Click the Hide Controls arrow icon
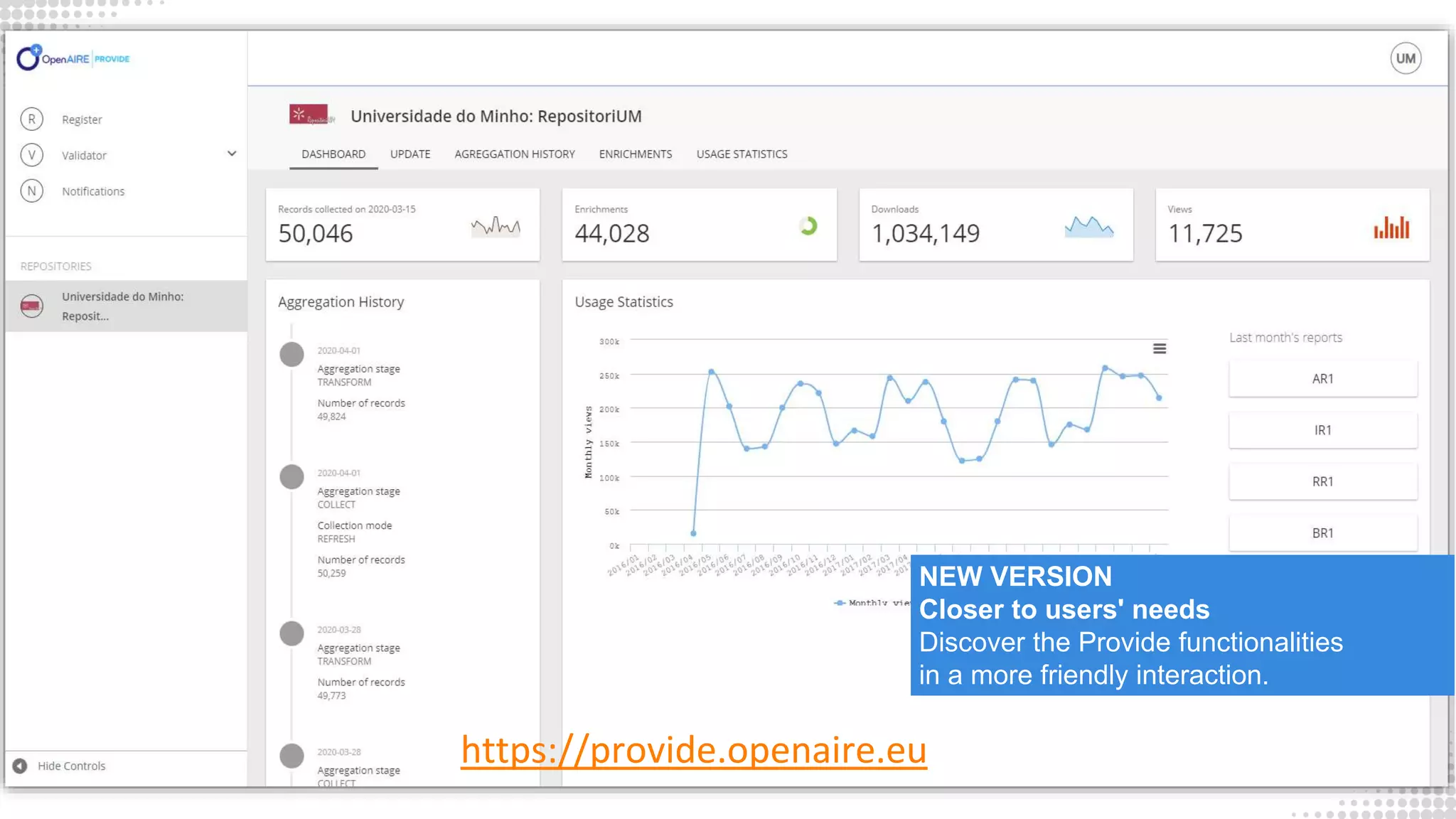The width and height of the screenshot is (1456, 819). pyautogui.click(x=20, y=766)
